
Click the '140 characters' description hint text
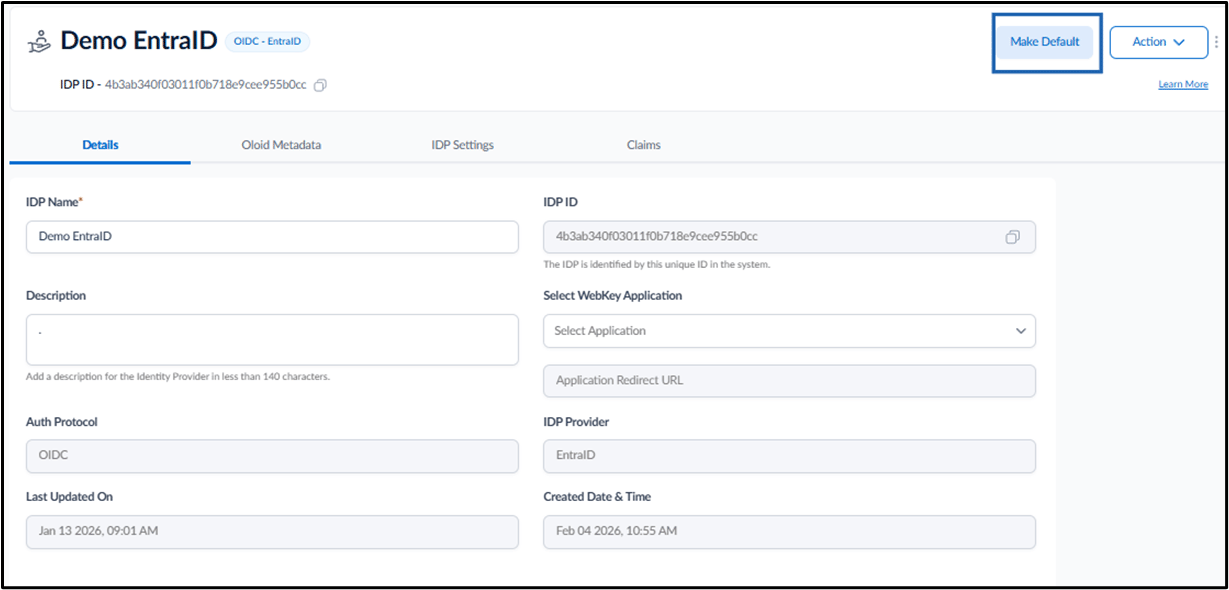click(x=178, y=377)
